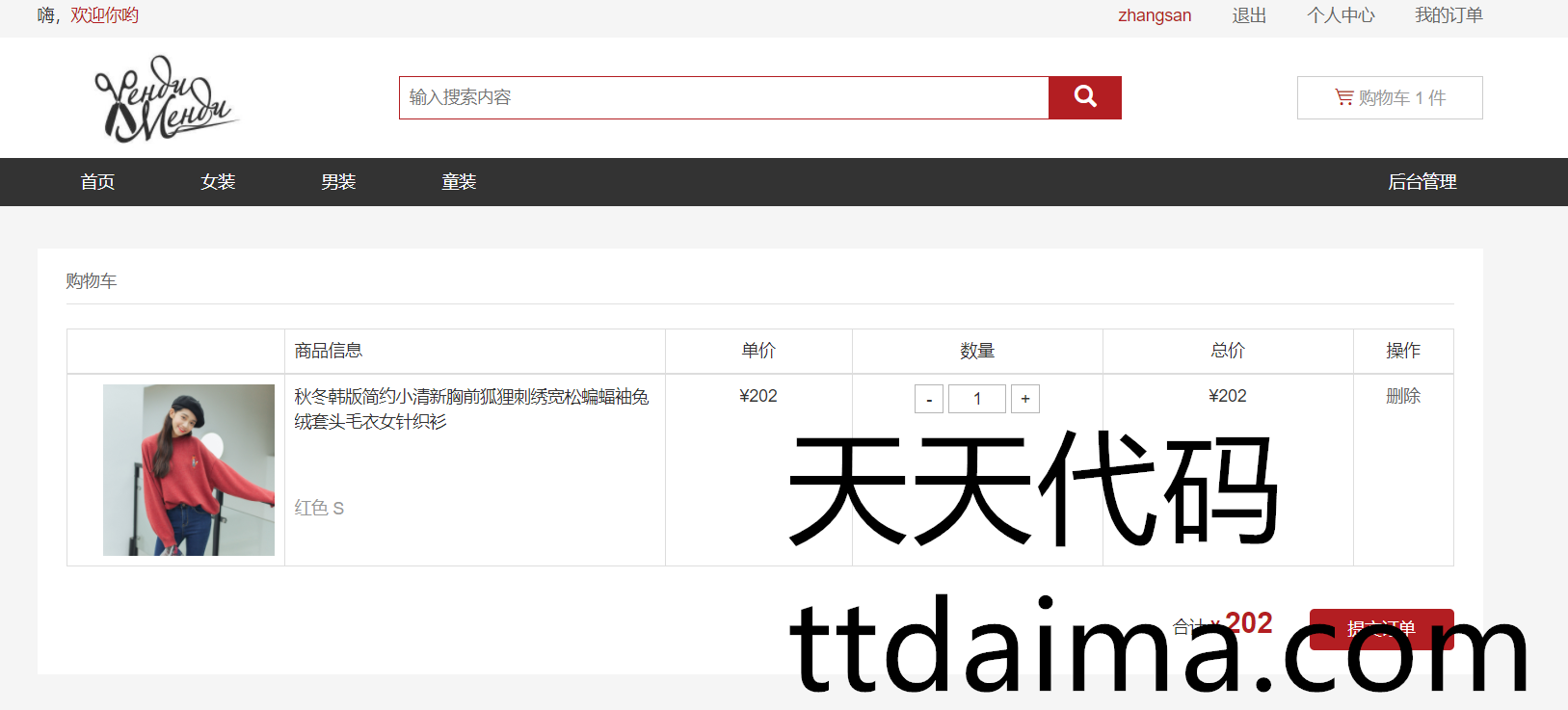Image resolution: width=1568 pixels, height=710 pixels.
Task: Open the 男装 category
Action: point(338,182)
